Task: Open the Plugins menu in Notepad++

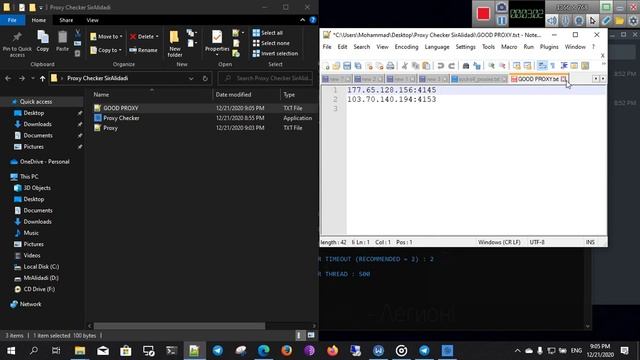Action: coord(549,47)
